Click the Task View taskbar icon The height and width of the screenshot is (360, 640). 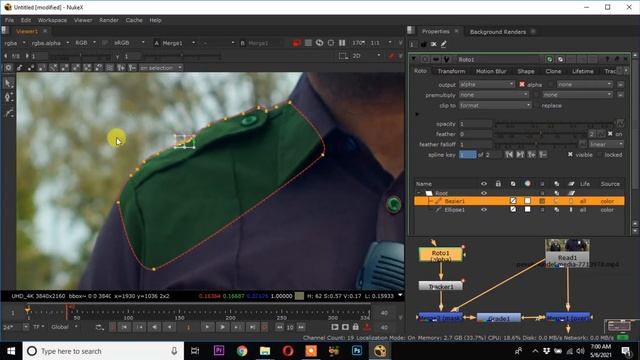click(x=196, y=351)
